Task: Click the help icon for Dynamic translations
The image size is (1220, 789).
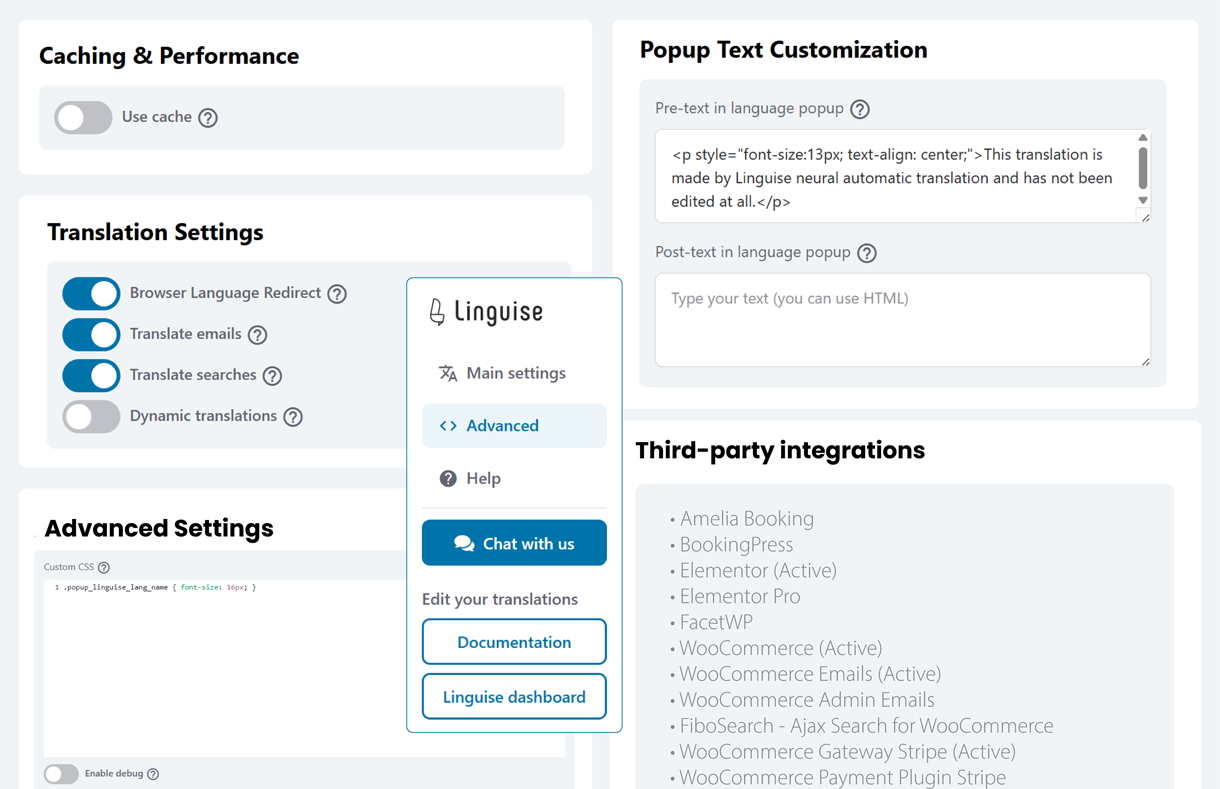Action: click(293, 417)
